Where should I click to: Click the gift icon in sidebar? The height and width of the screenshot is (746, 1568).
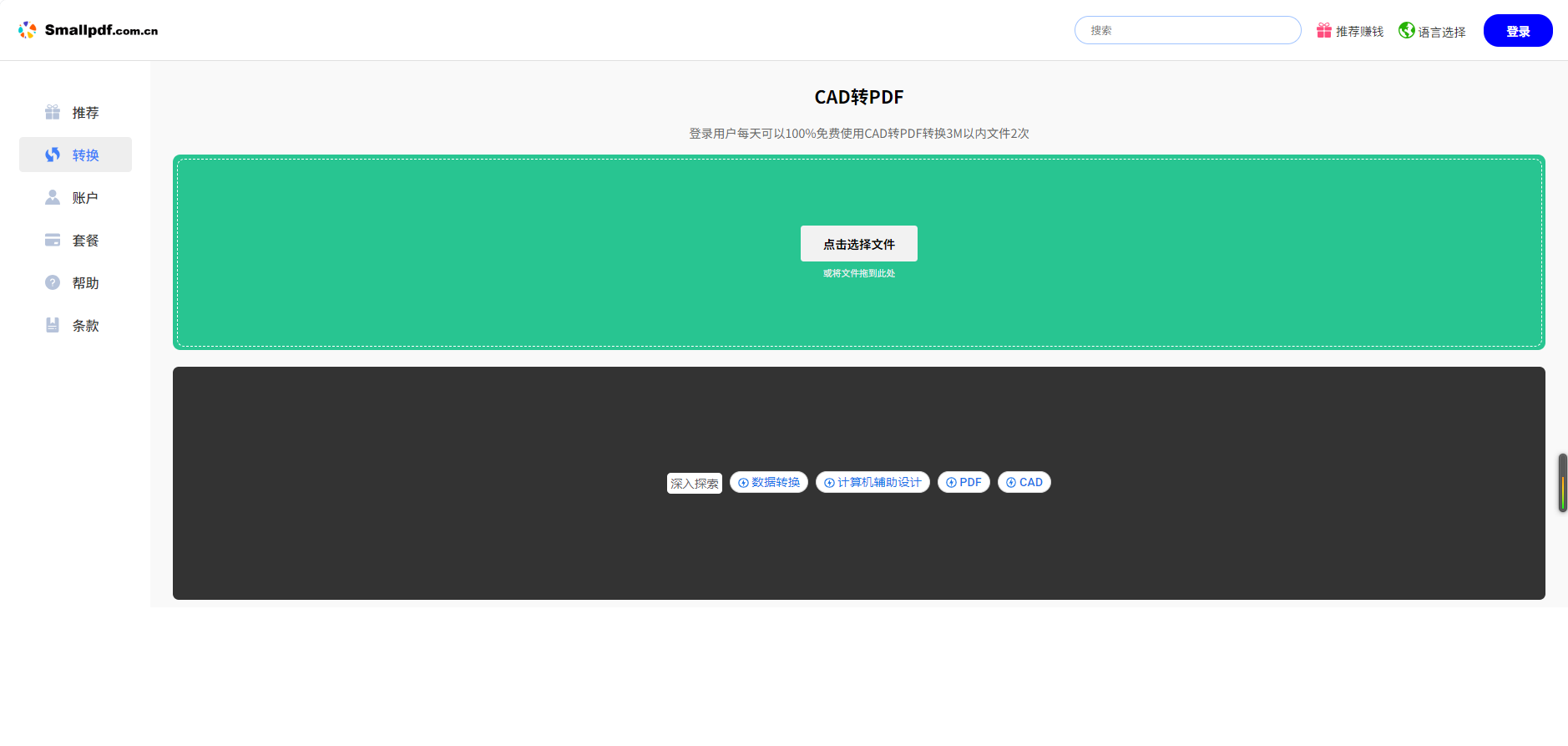53,112
